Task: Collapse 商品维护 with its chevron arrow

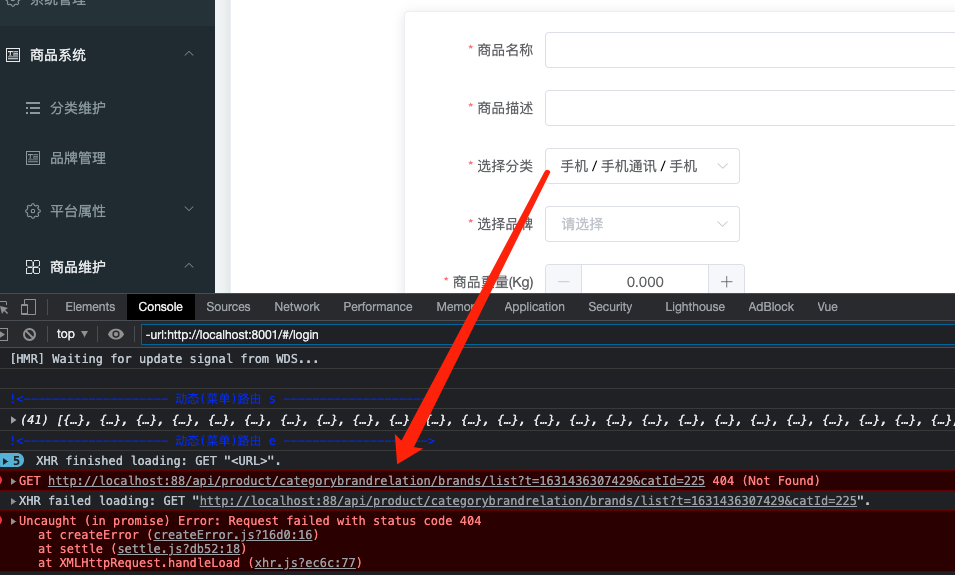Action: pos(189,266)
